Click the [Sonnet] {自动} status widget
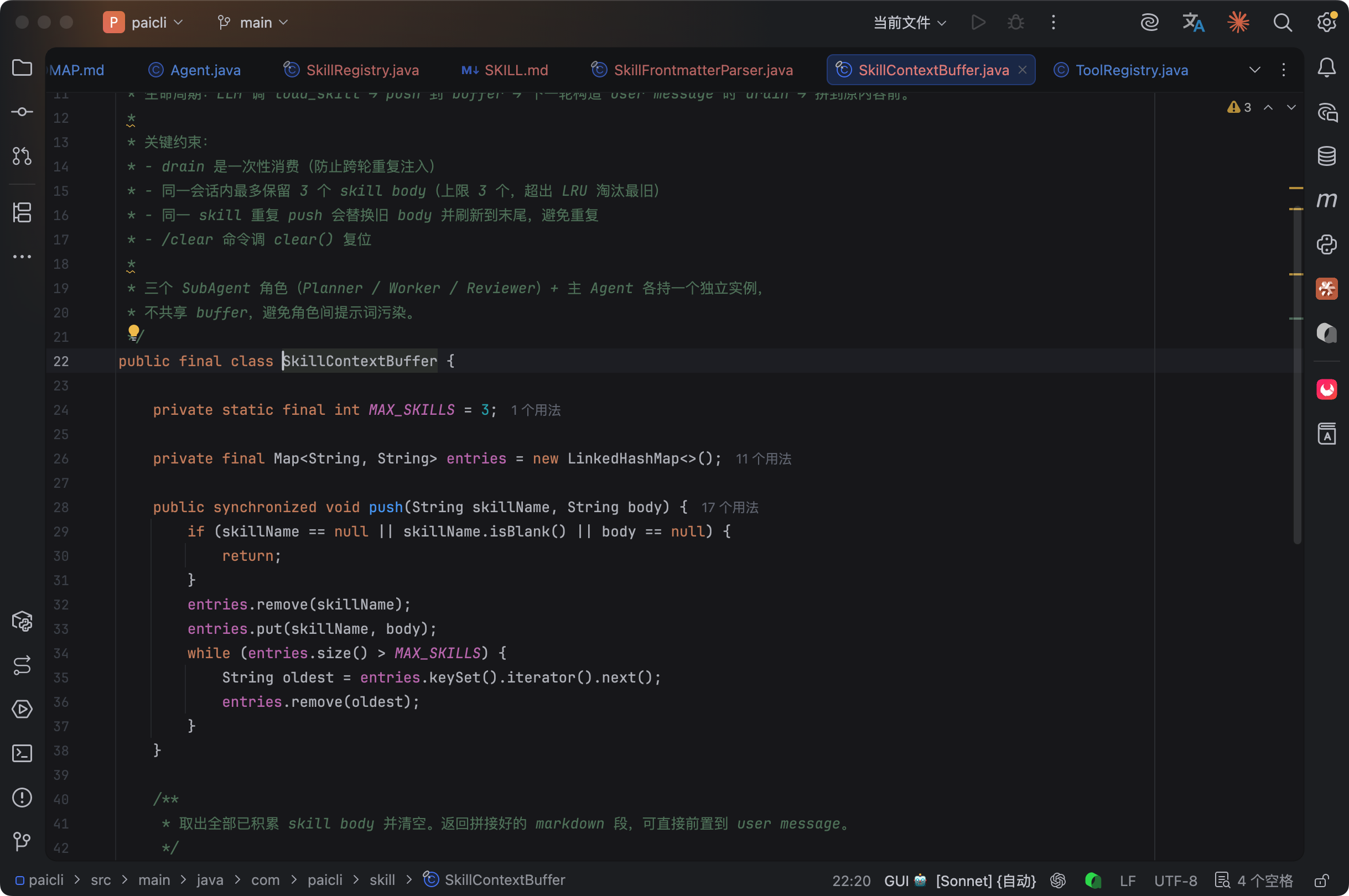 tap(986, 881)
